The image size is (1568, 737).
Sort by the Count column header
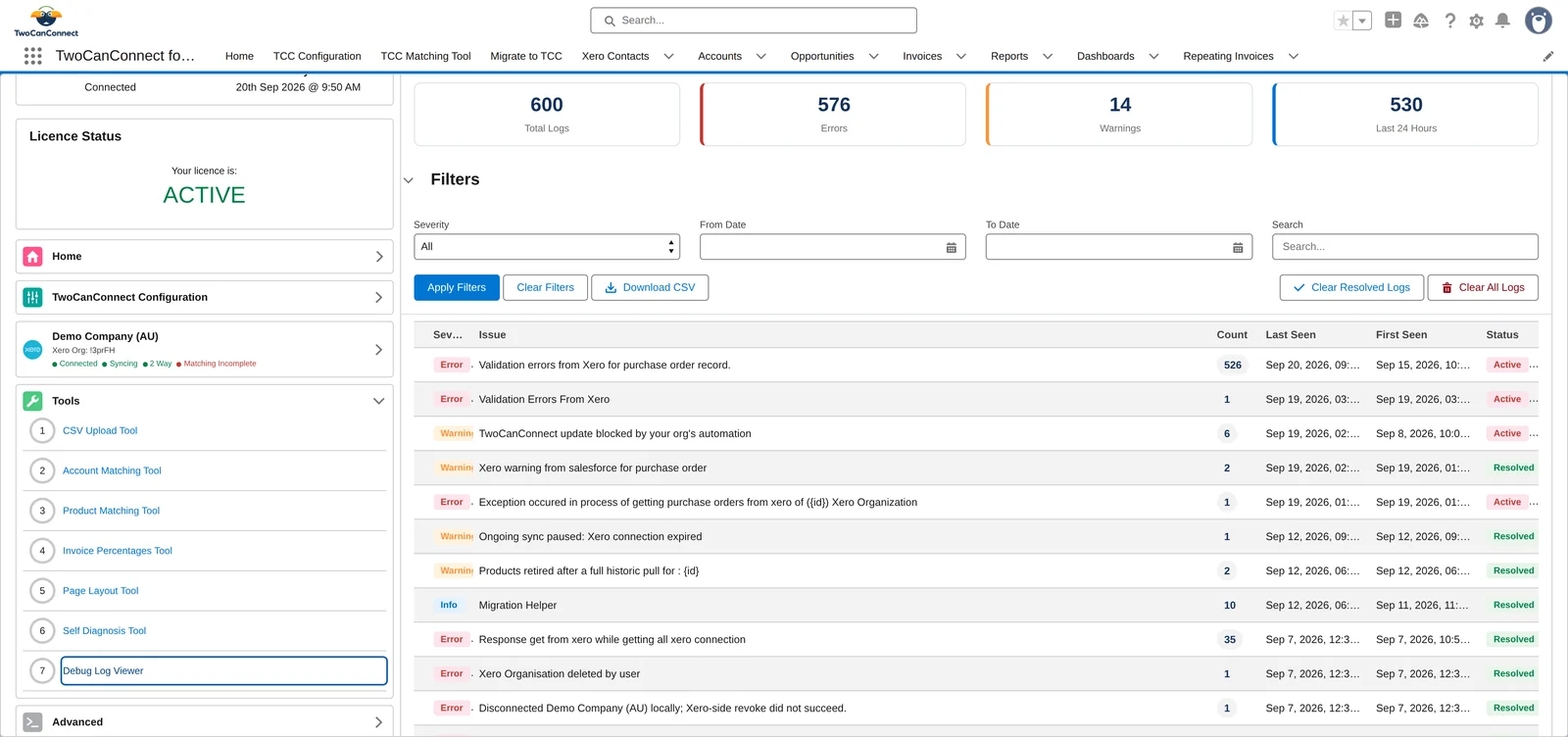1232,335
